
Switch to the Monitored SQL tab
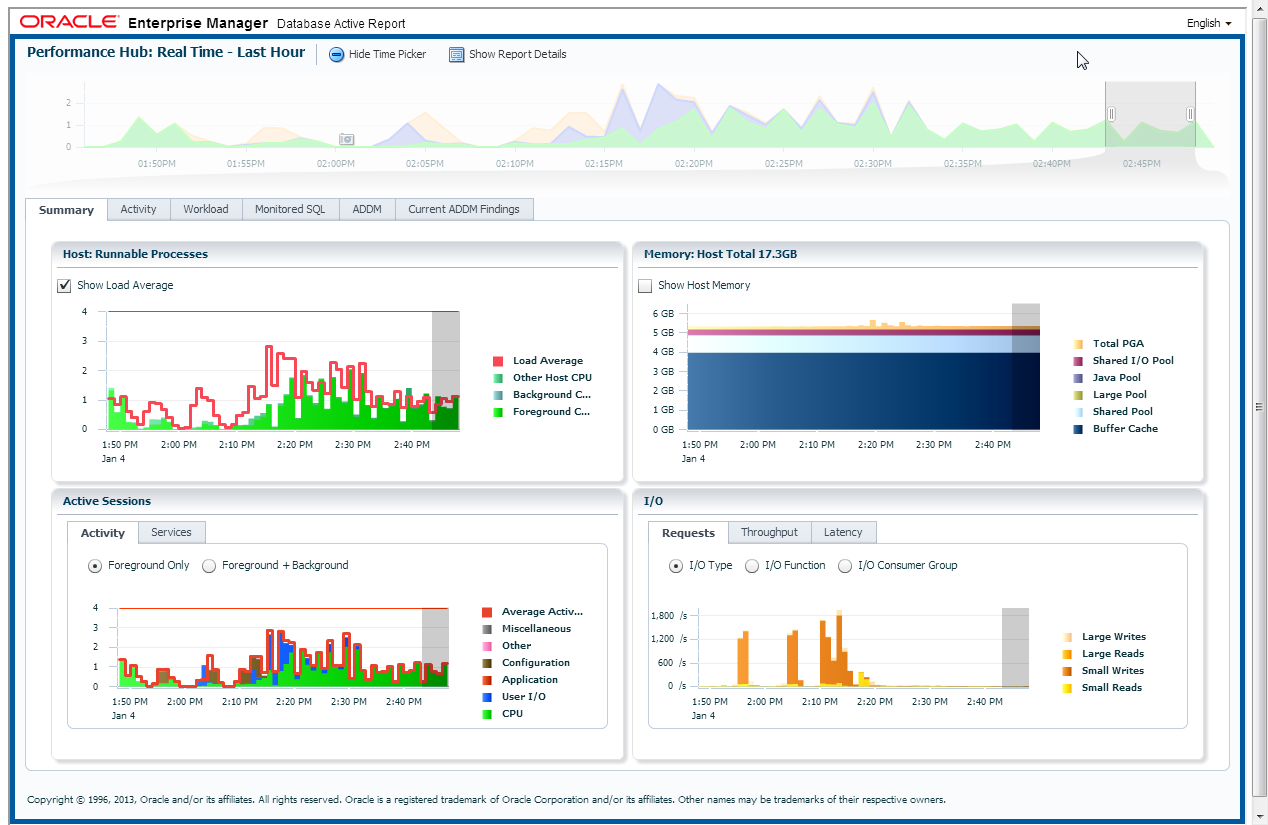click(290, 209)
